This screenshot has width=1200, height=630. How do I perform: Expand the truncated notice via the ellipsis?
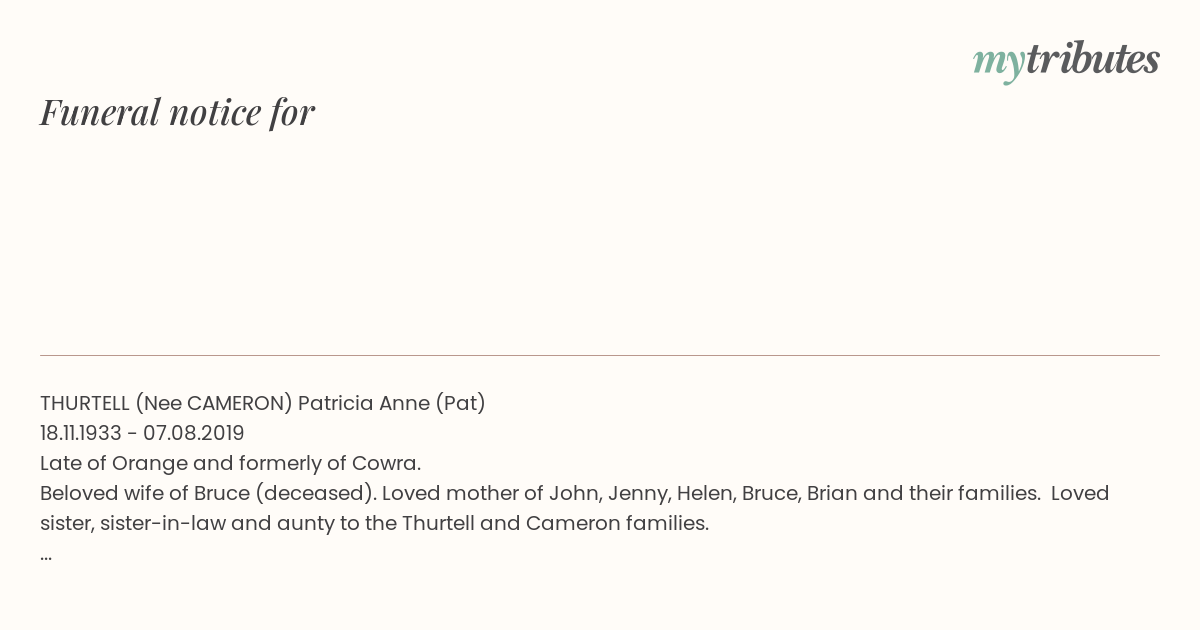46,554
